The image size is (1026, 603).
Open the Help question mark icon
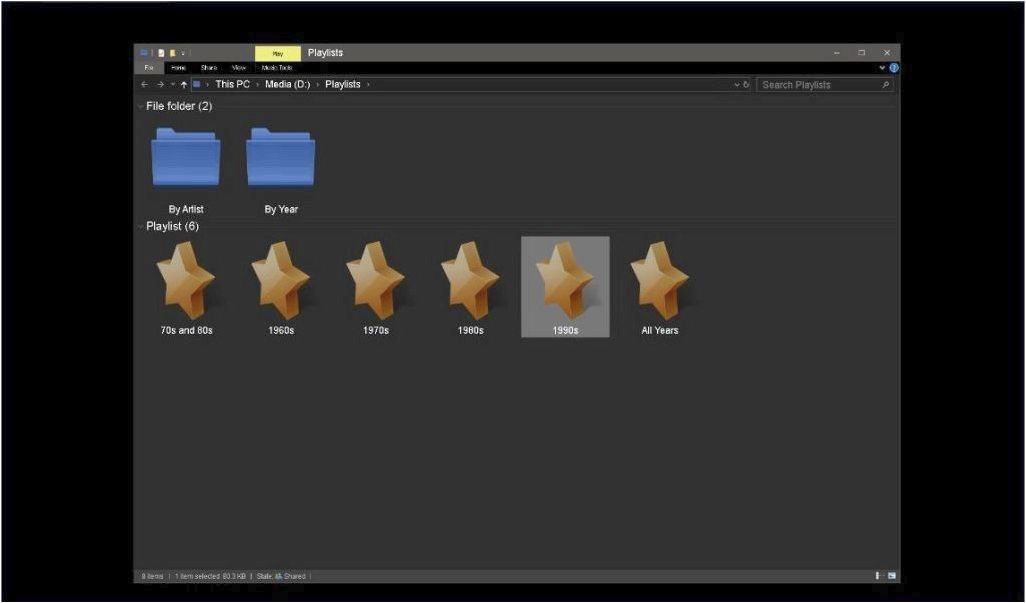pos(894,68)
